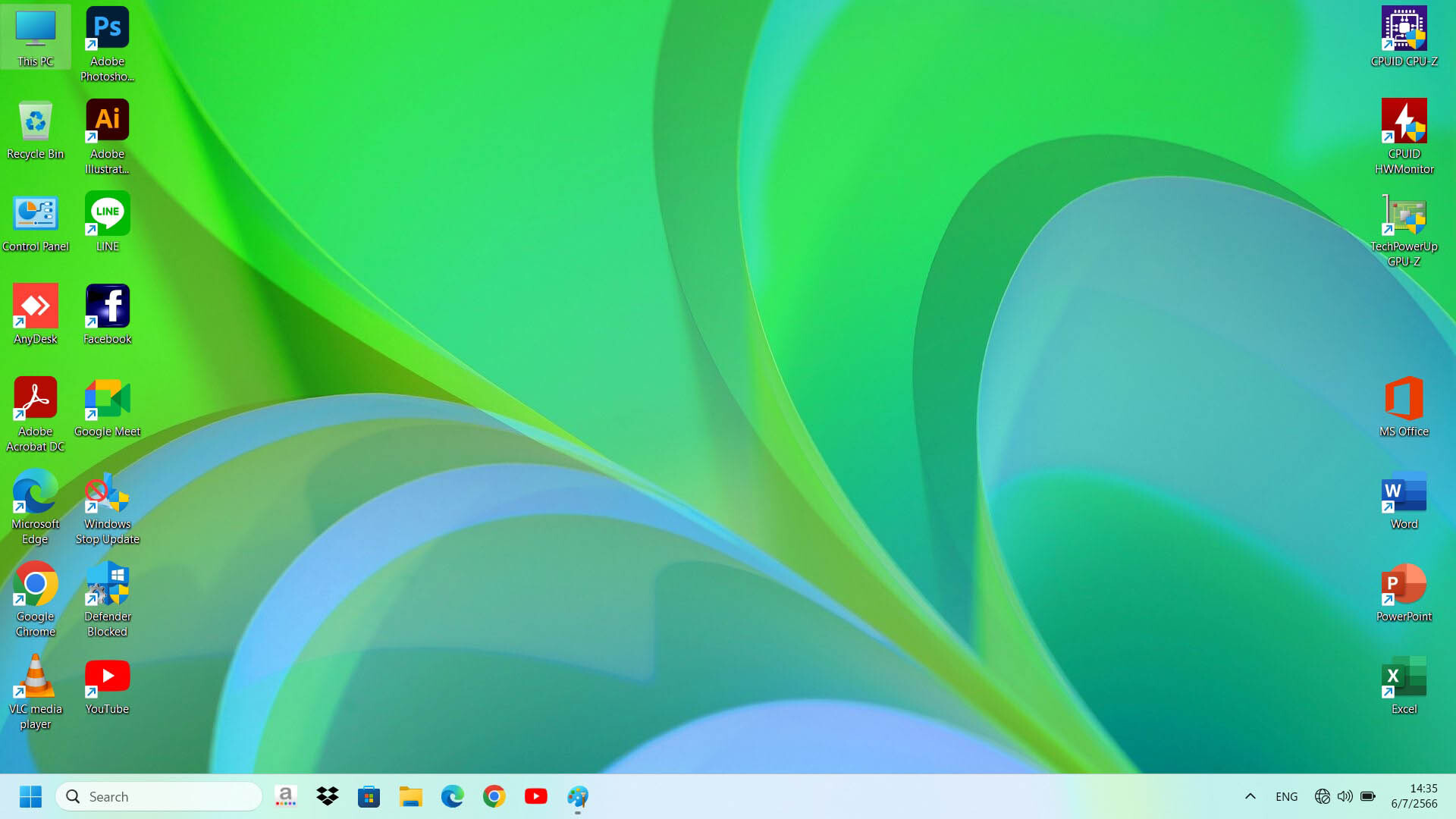This screenshot has width=1456, height=819.
Task: Open Microsoft Store from the taskbar
Action: (369, 796)
